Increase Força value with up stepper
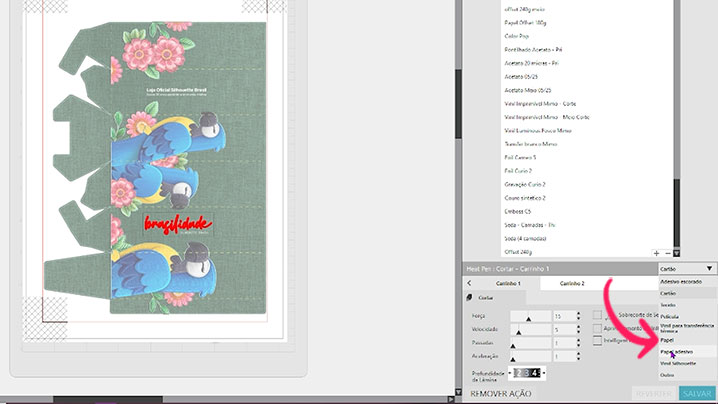Image resolution: width=718 pixels, height=404 pixels. 578,314
